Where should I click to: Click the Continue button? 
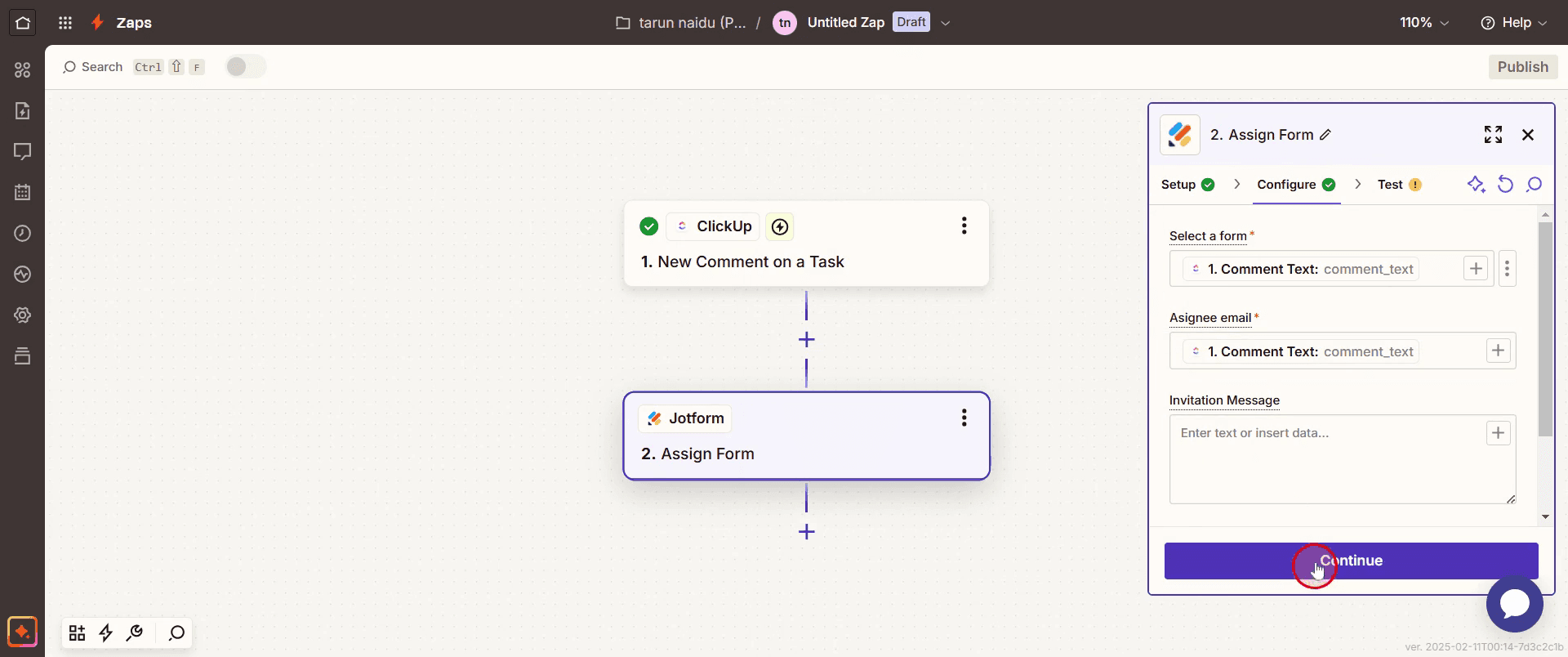click(1351, 561)
